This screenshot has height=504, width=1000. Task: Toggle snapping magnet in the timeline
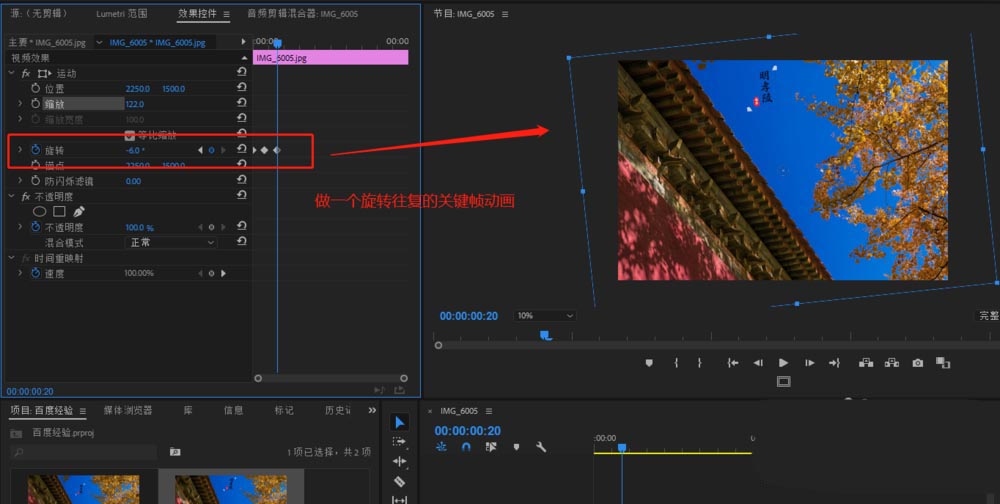point(466,447)
